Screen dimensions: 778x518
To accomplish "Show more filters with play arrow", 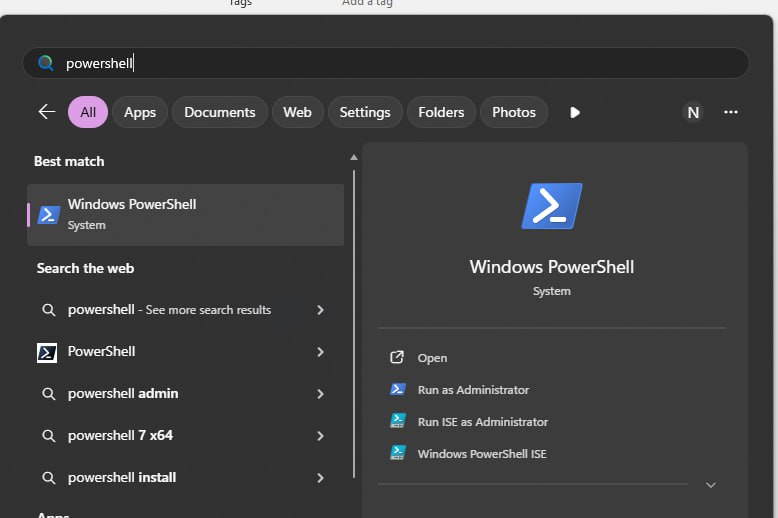I will click(575, 113).
